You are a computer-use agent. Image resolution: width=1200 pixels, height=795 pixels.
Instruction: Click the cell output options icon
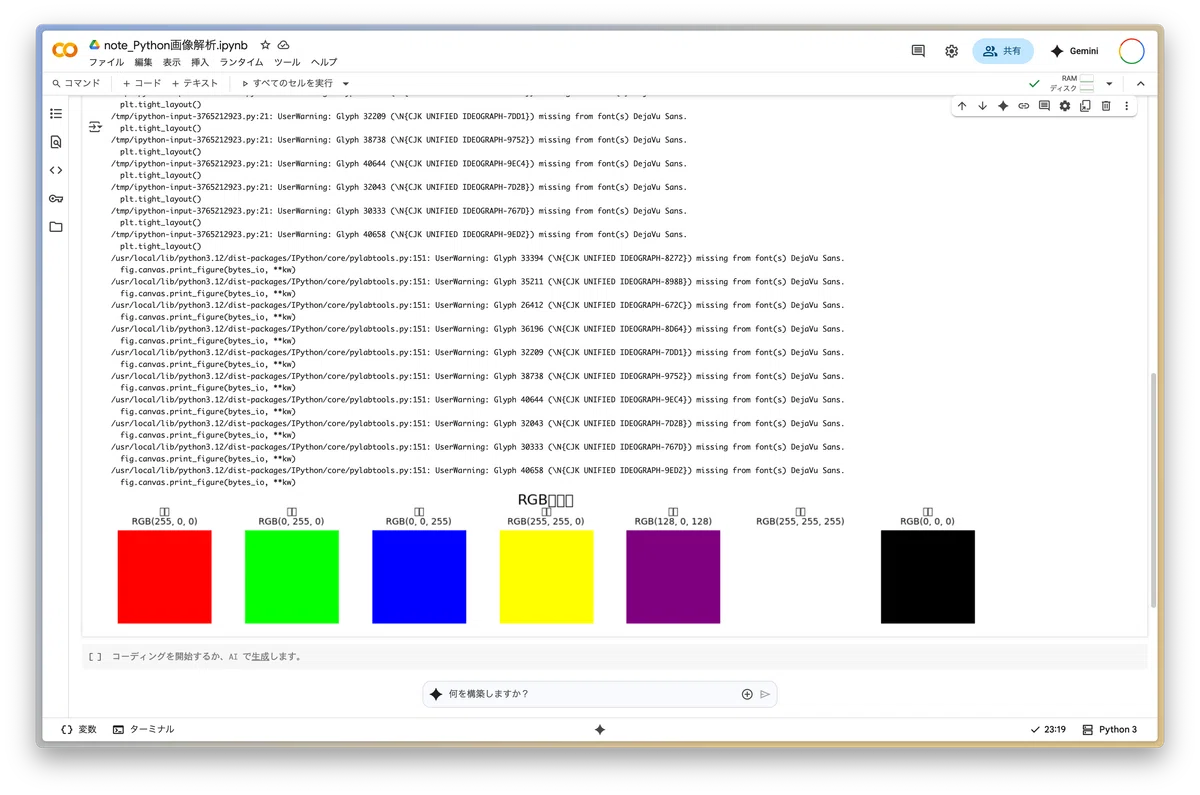click(x=95, y=127)
